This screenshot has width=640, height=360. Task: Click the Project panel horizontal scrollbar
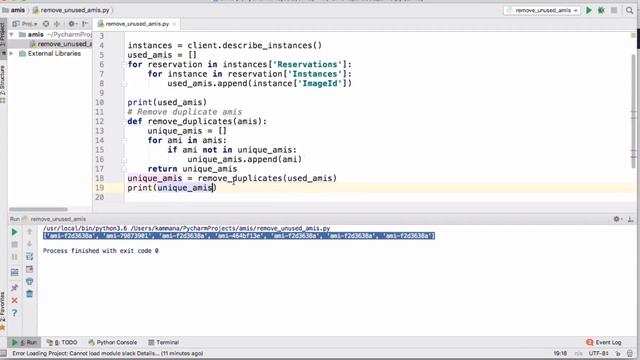(38, 209)
